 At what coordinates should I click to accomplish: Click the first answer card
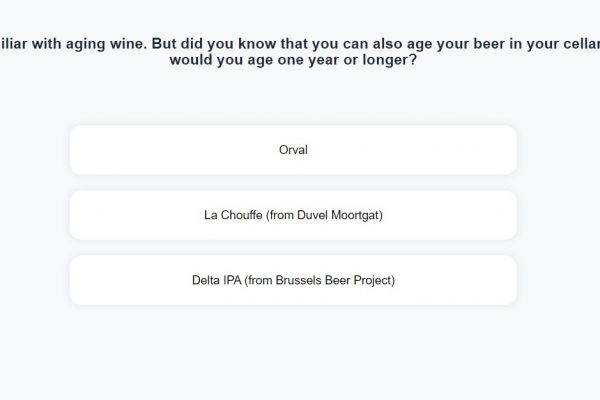pos(293,150)
